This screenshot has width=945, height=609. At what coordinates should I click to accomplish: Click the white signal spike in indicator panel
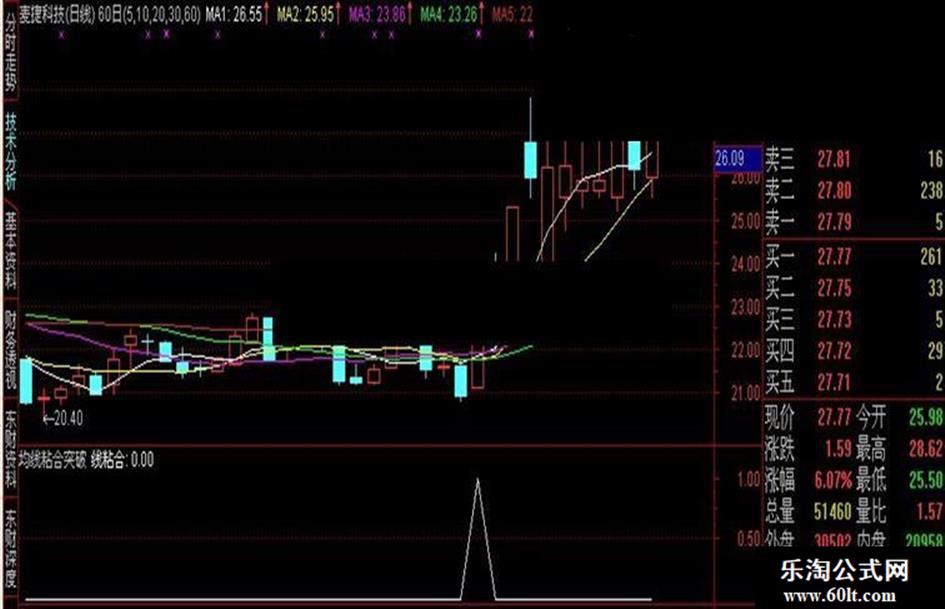pos(478,538)
